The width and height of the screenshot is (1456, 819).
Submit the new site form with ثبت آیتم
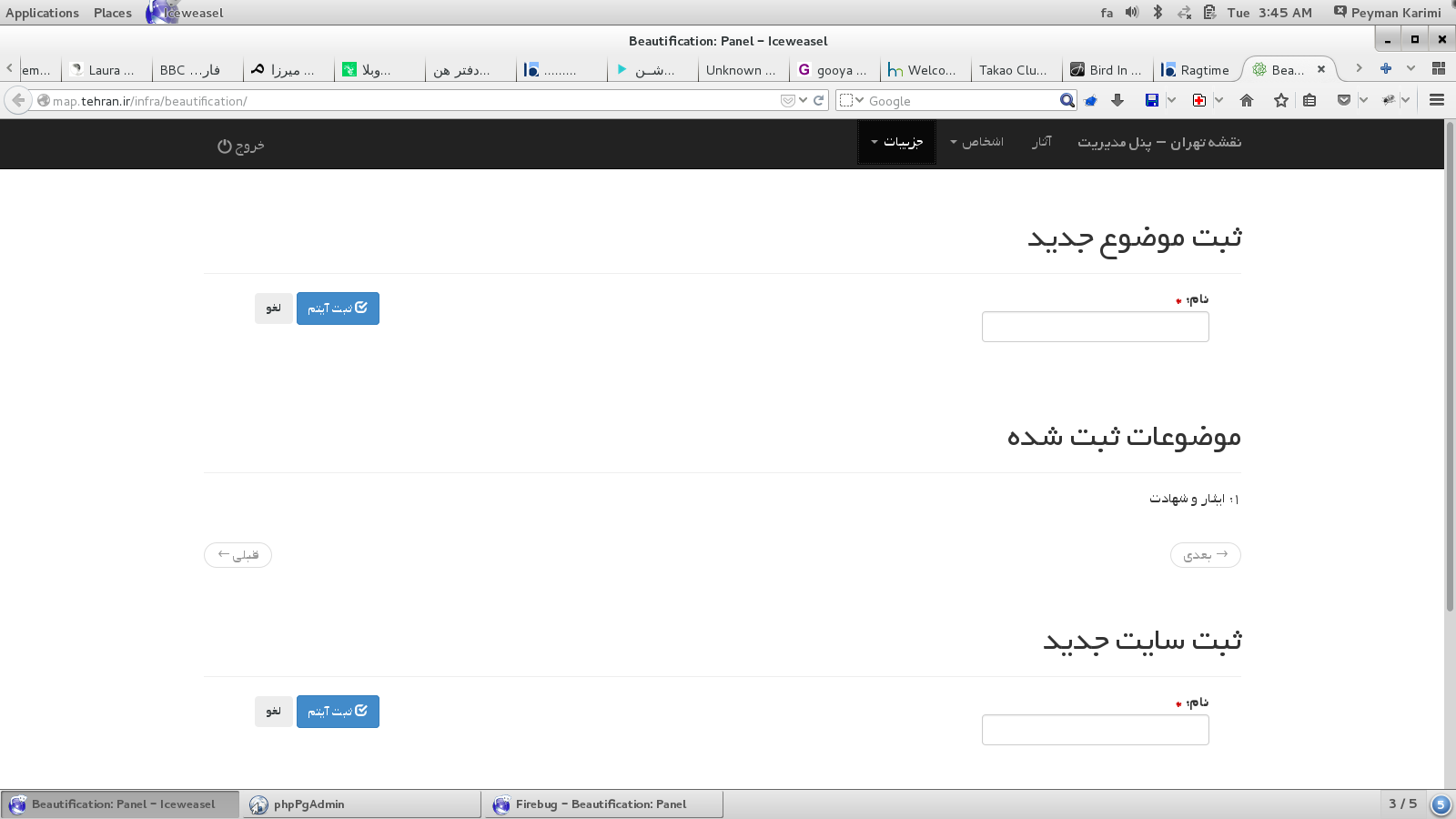click(338, 712)
